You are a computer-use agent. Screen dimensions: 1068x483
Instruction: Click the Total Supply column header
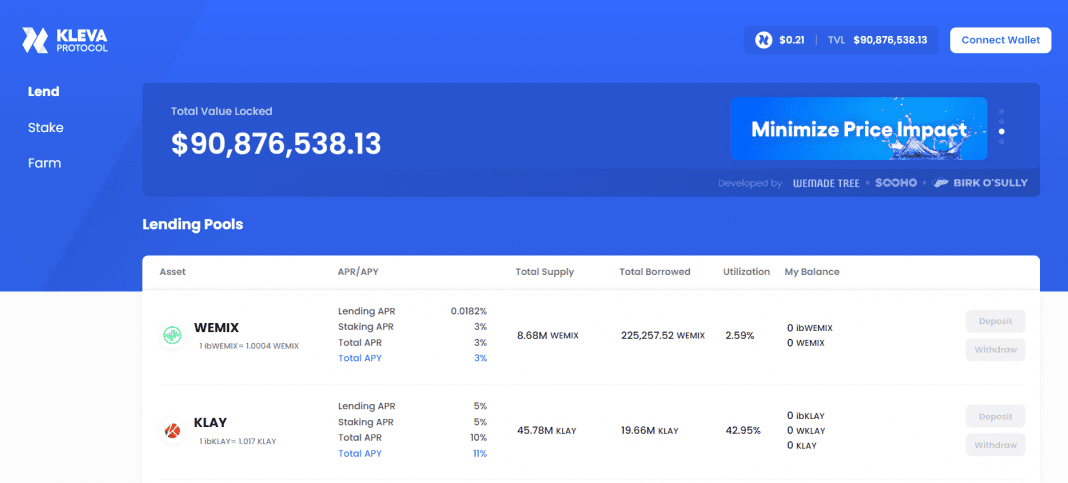tap(545, 272)
